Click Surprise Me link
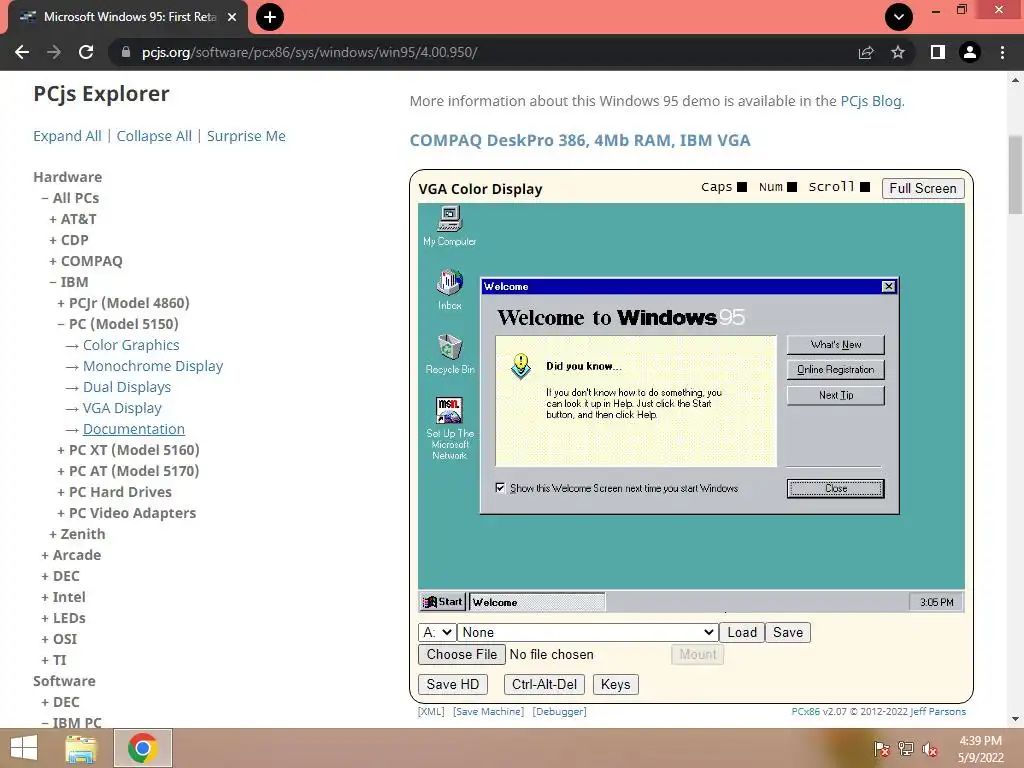The height and width of the screenshot is (768, 1024). (x=246, y=136)
